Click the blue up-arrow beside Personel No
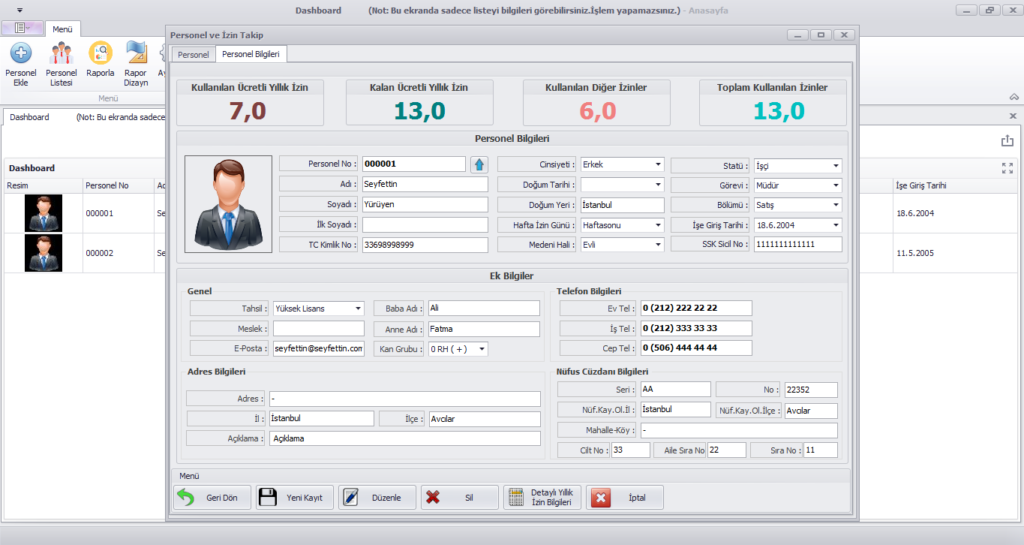This screenshot has width=1024, height=545. (x=479, y=164)
